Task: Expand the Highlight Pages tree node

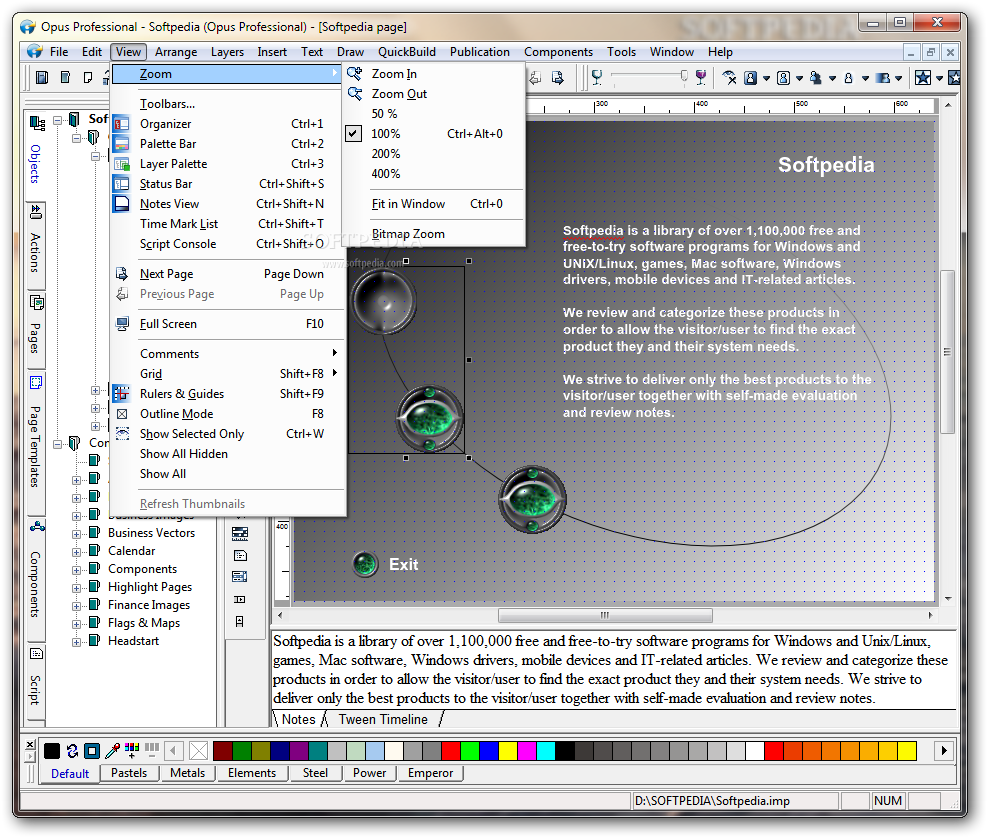Action: pos(76,588)
